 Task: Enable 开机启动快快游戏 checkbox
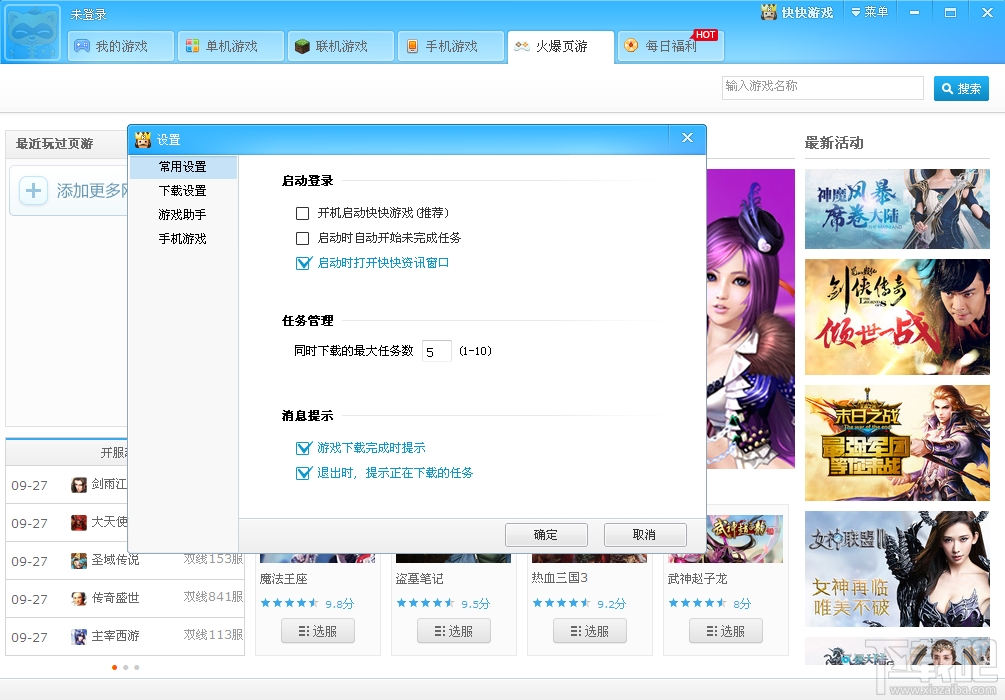tap(302, 213)
